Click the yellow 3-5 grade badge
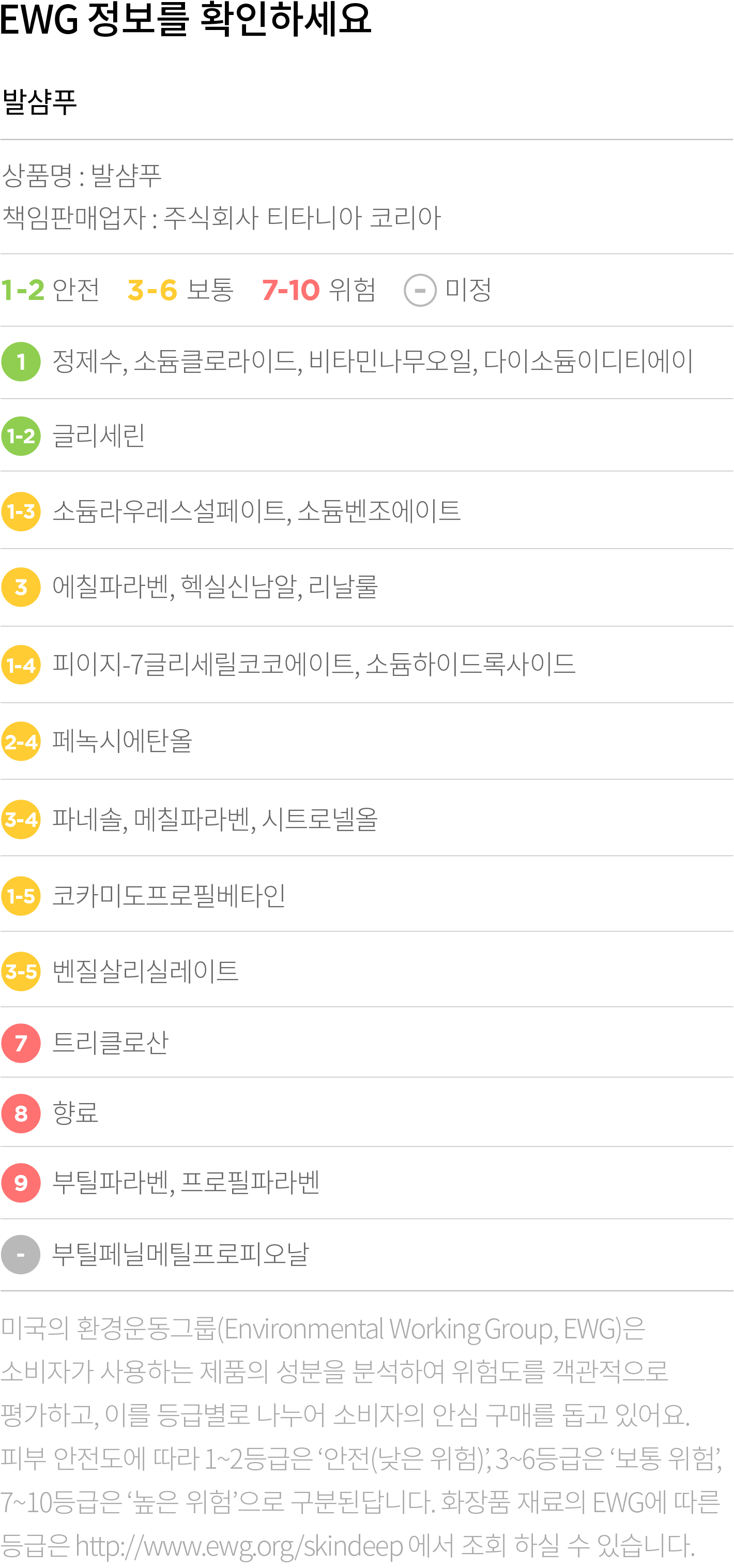 21,972
